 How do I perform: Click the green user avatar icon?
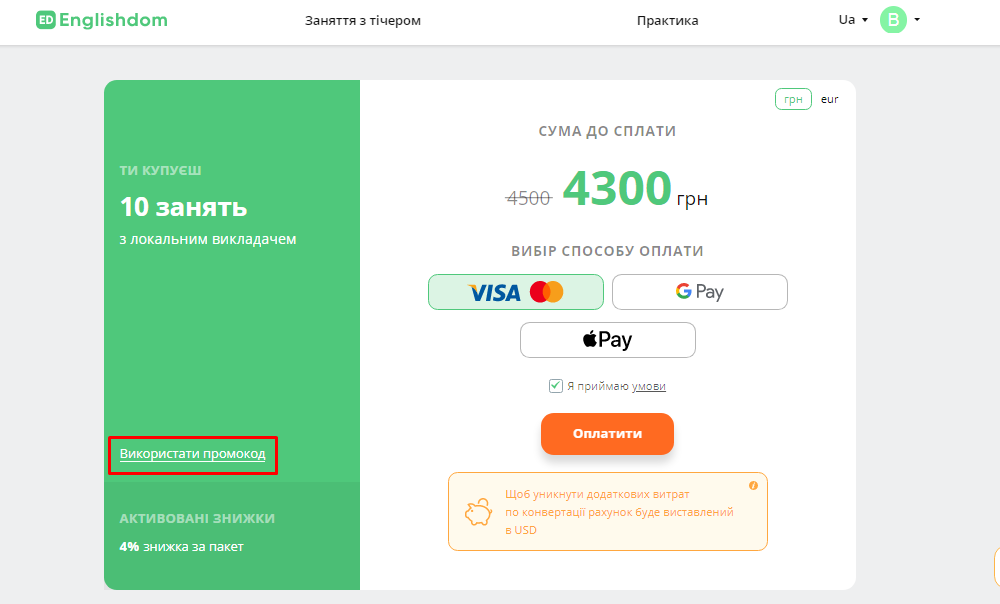893,20
